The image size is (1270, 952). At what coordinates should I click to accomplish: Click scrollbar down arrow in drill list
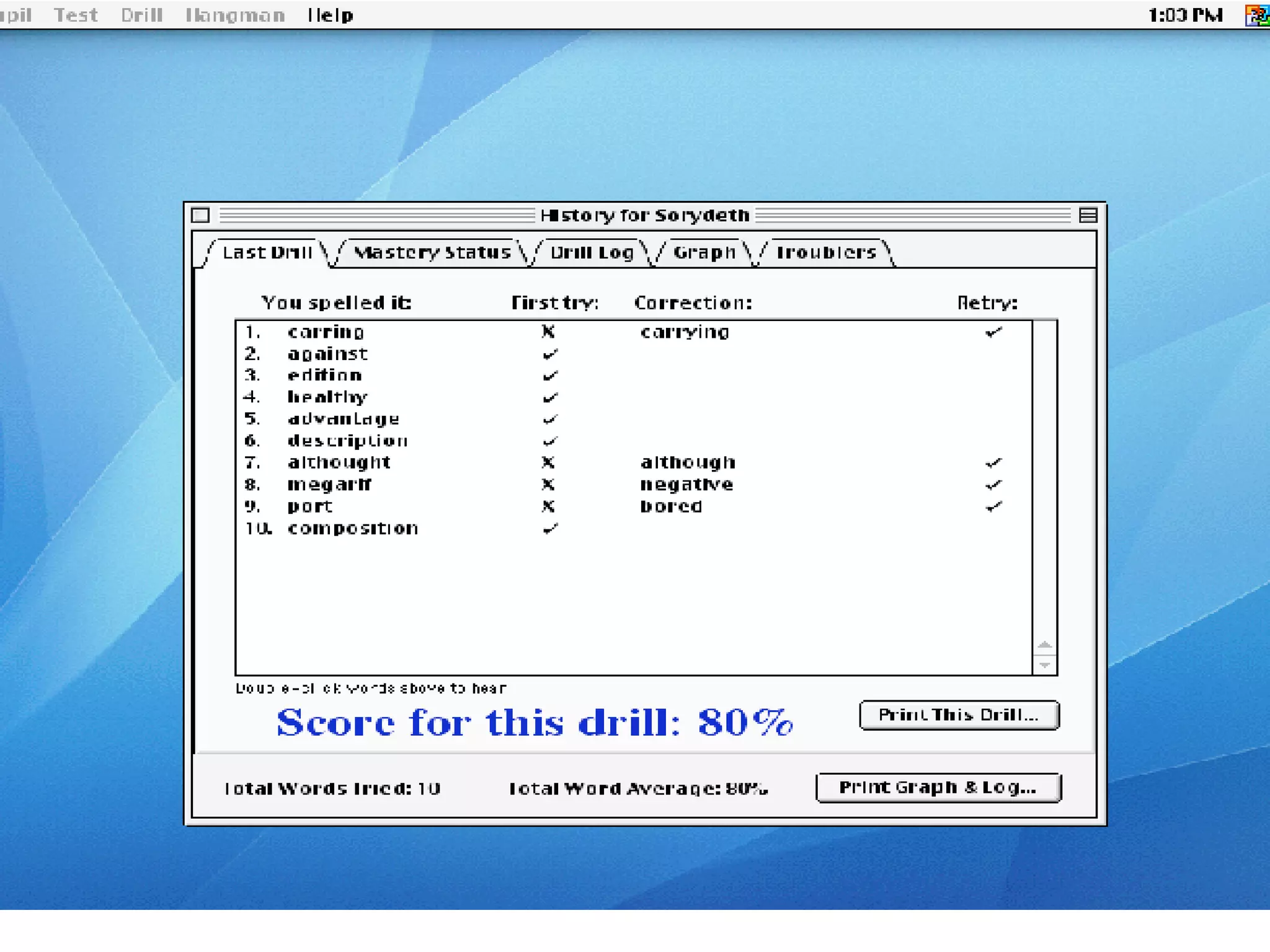click(1044, 665)
